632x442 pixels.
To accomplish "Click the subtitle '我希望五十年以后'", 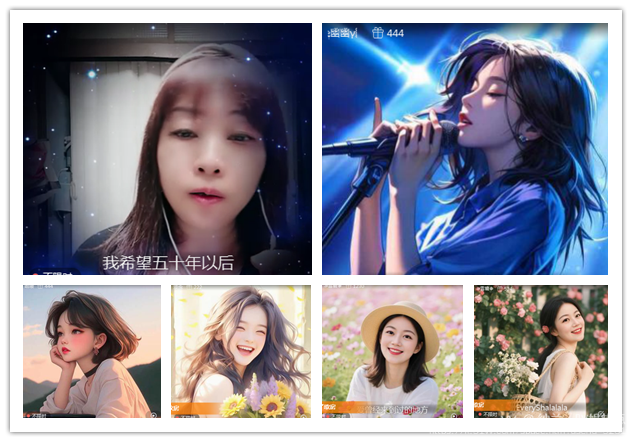I will tap(168, 263).
